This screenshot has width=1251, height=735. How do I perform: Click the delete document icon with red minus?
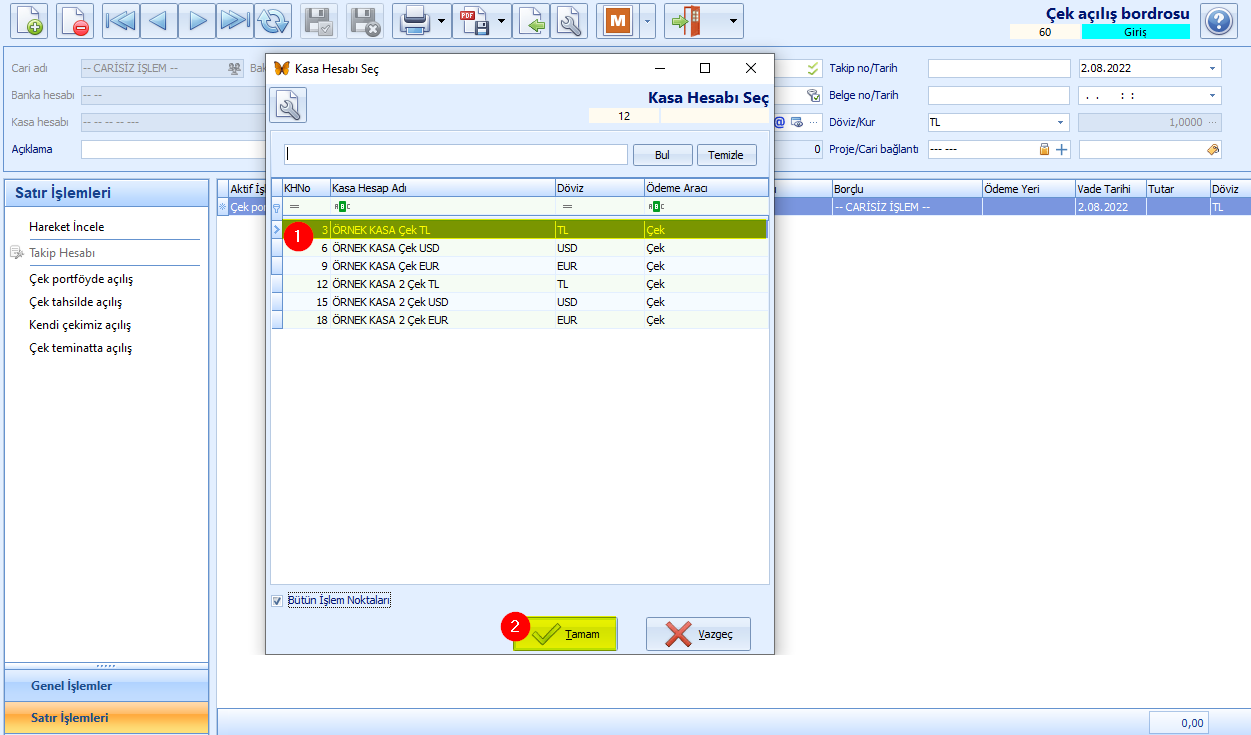click(x=74, y=21)
